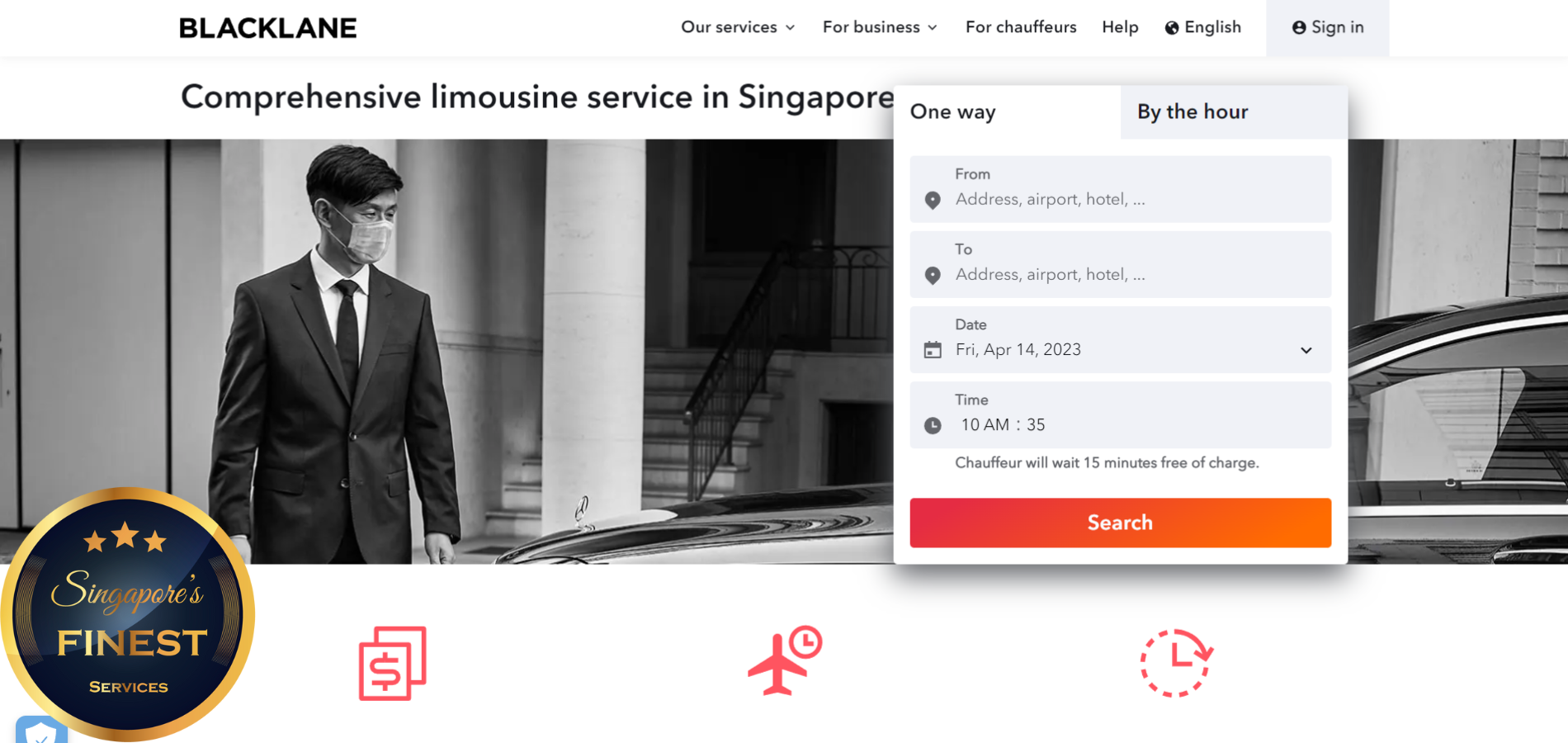Open the Date dropdown chevron
The width and height of the screenshot is (1568, 743).
click(1306, 350)
